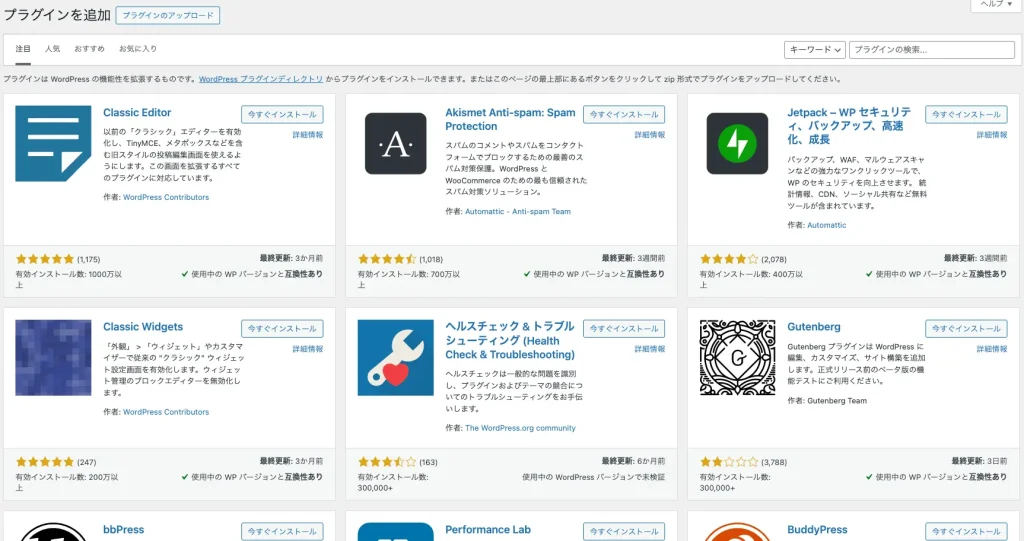Click the Jetpack plugin icon
This screenshot has height=541, width=1024.
737,143
